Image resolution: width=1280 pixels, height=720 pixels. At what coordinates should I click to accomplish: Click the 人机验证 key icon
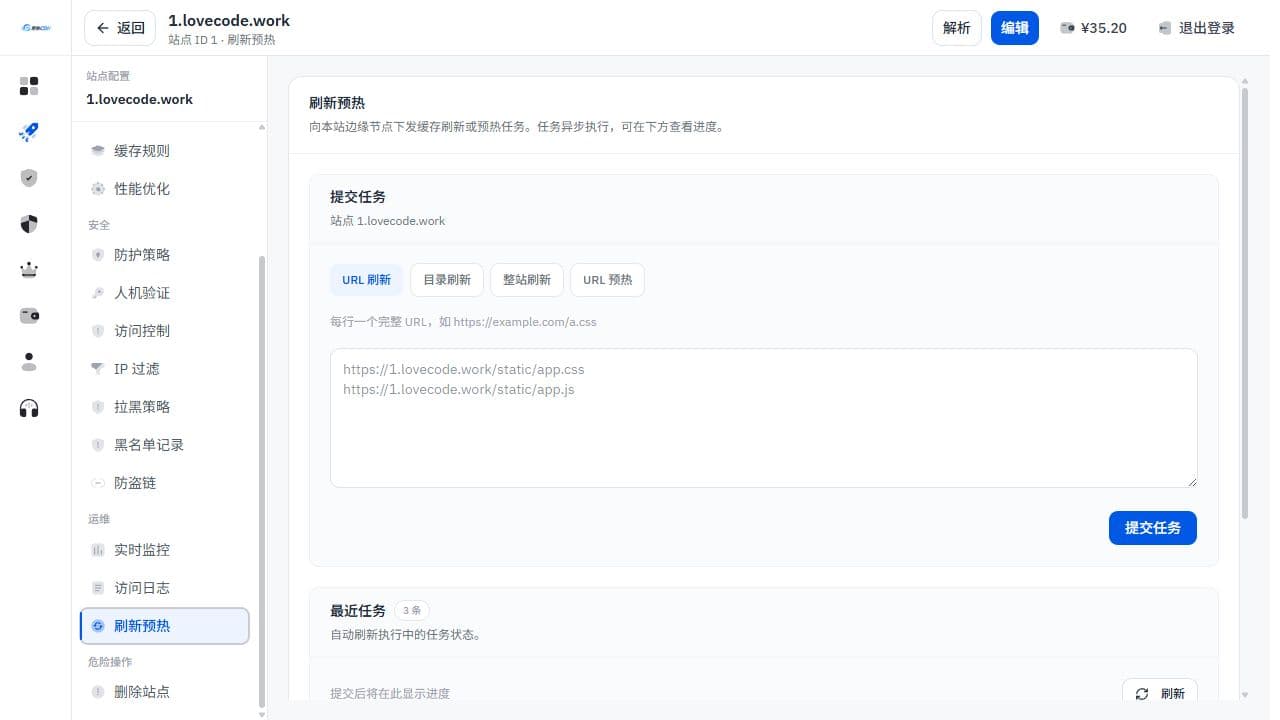[98, 293]
